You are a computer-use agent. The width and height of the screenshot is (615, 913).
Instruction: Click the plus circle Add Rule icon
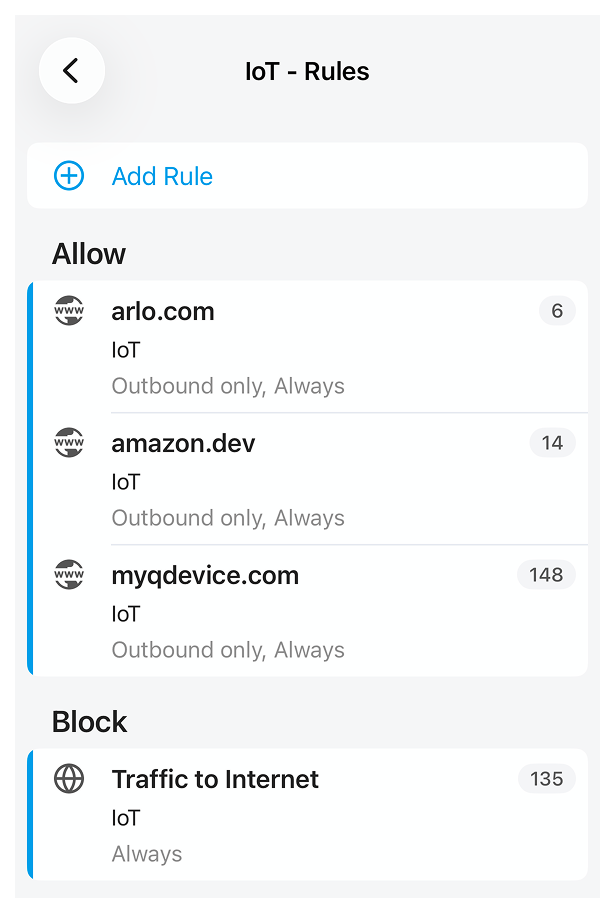point(69,177)
